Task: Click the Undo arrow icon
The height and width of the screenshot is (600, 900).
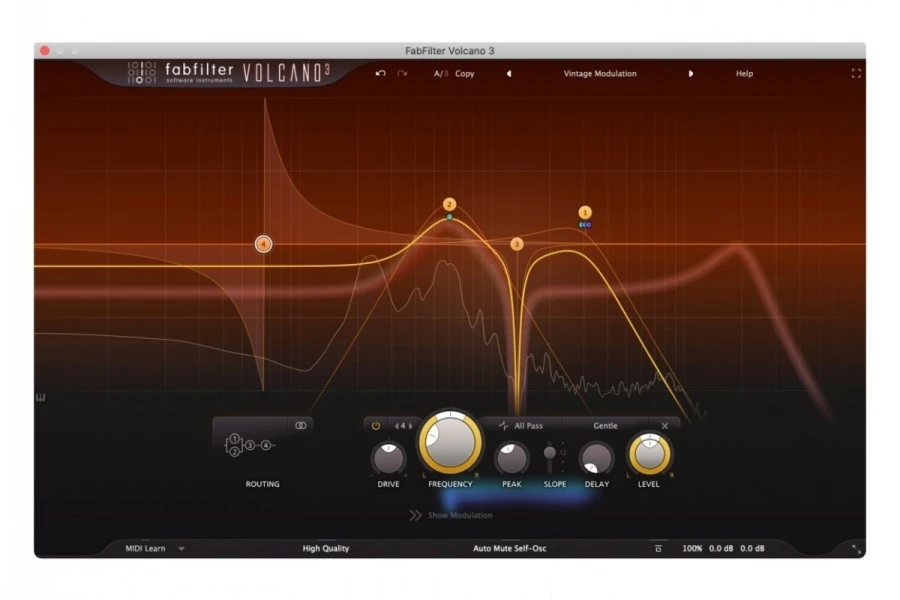Action: 380,73
